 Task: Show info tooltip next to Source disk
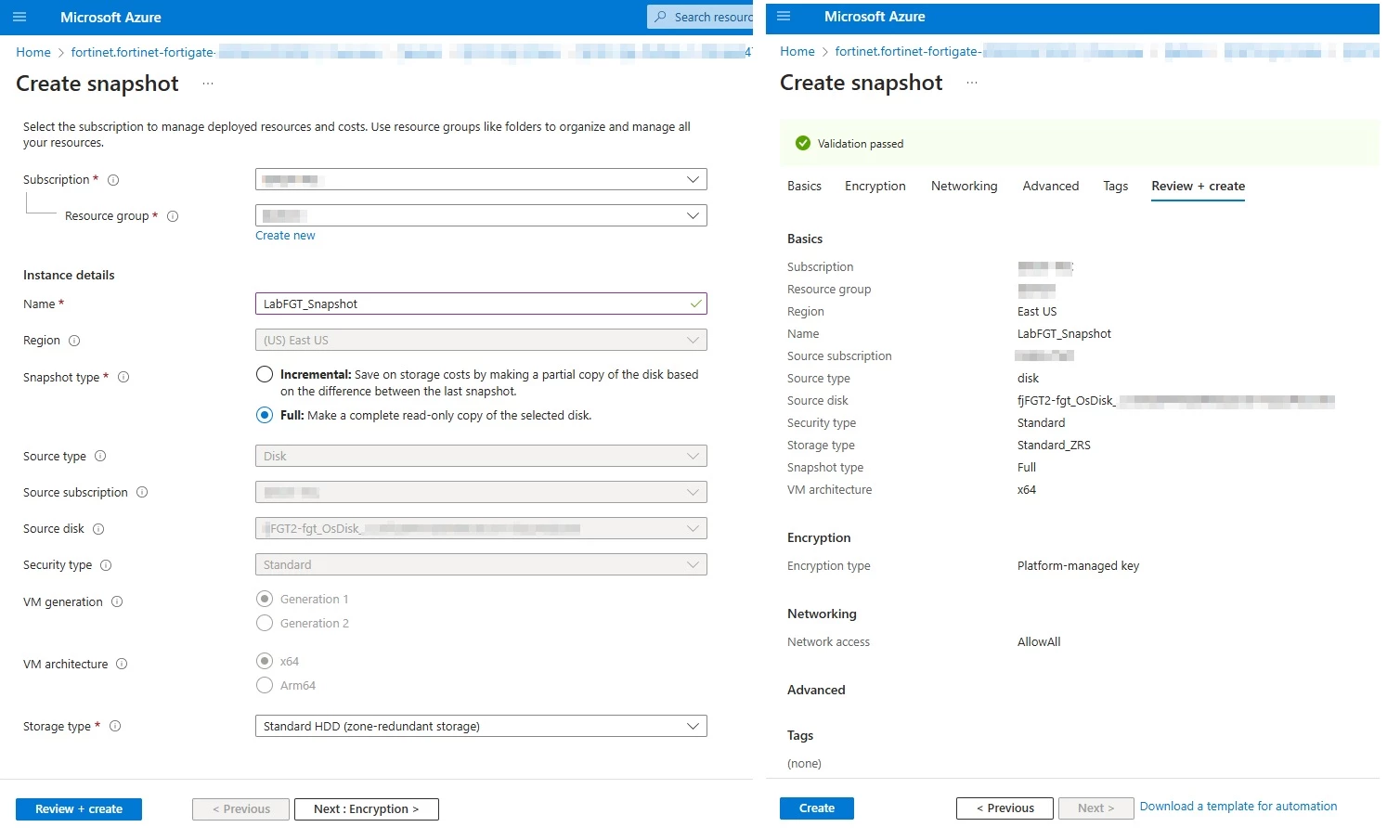[x=98, y=529]
